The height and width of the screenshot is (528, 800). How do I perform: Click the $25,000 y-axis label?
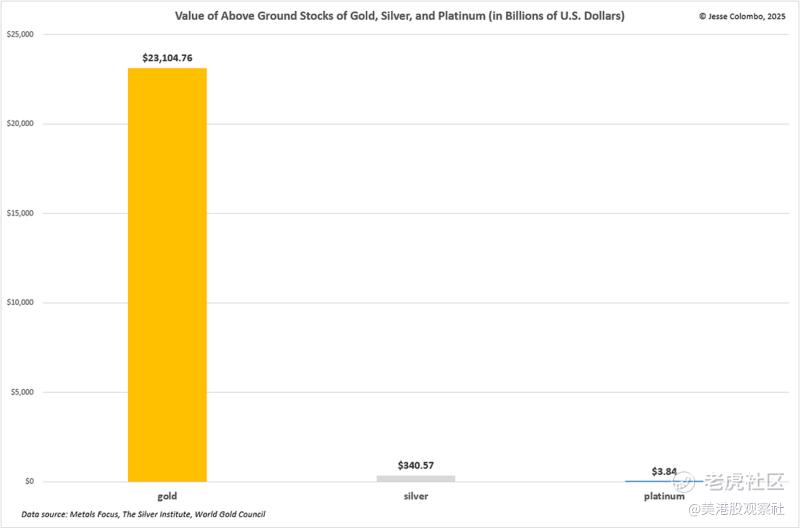point(20,34)
